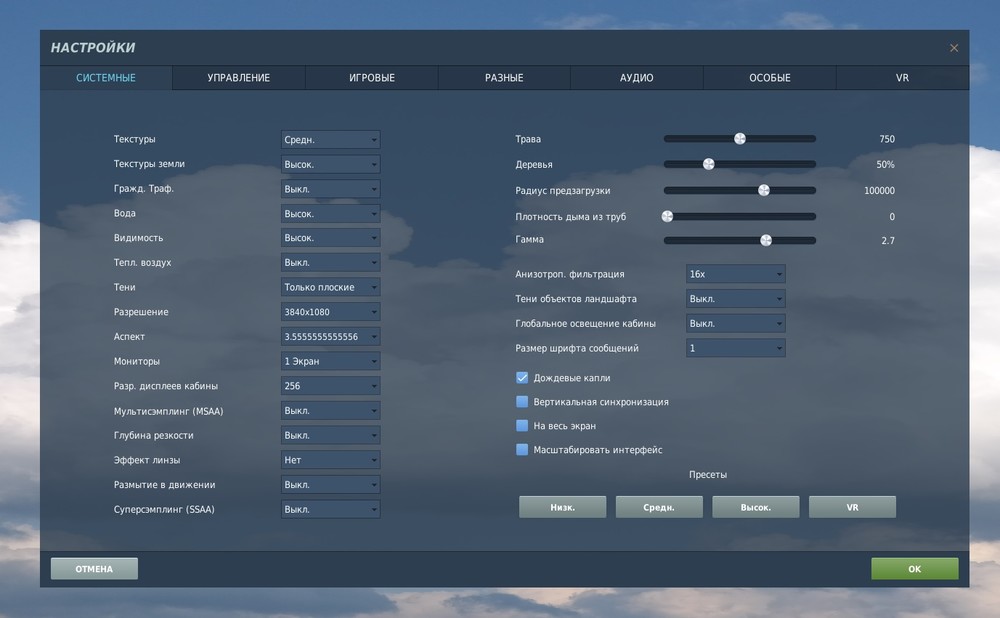Close the НАСТРОЙКИ window with X
The image size is (1000, 618).
coord(953,48)
